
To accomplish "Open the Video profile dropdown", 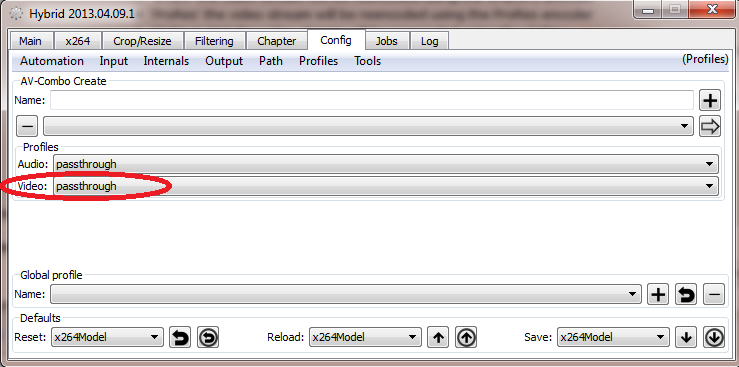I will [386, 186].
